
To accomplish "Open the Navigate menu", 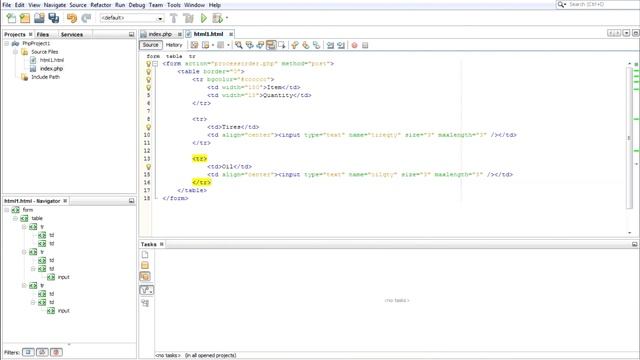I will (54, 5).
